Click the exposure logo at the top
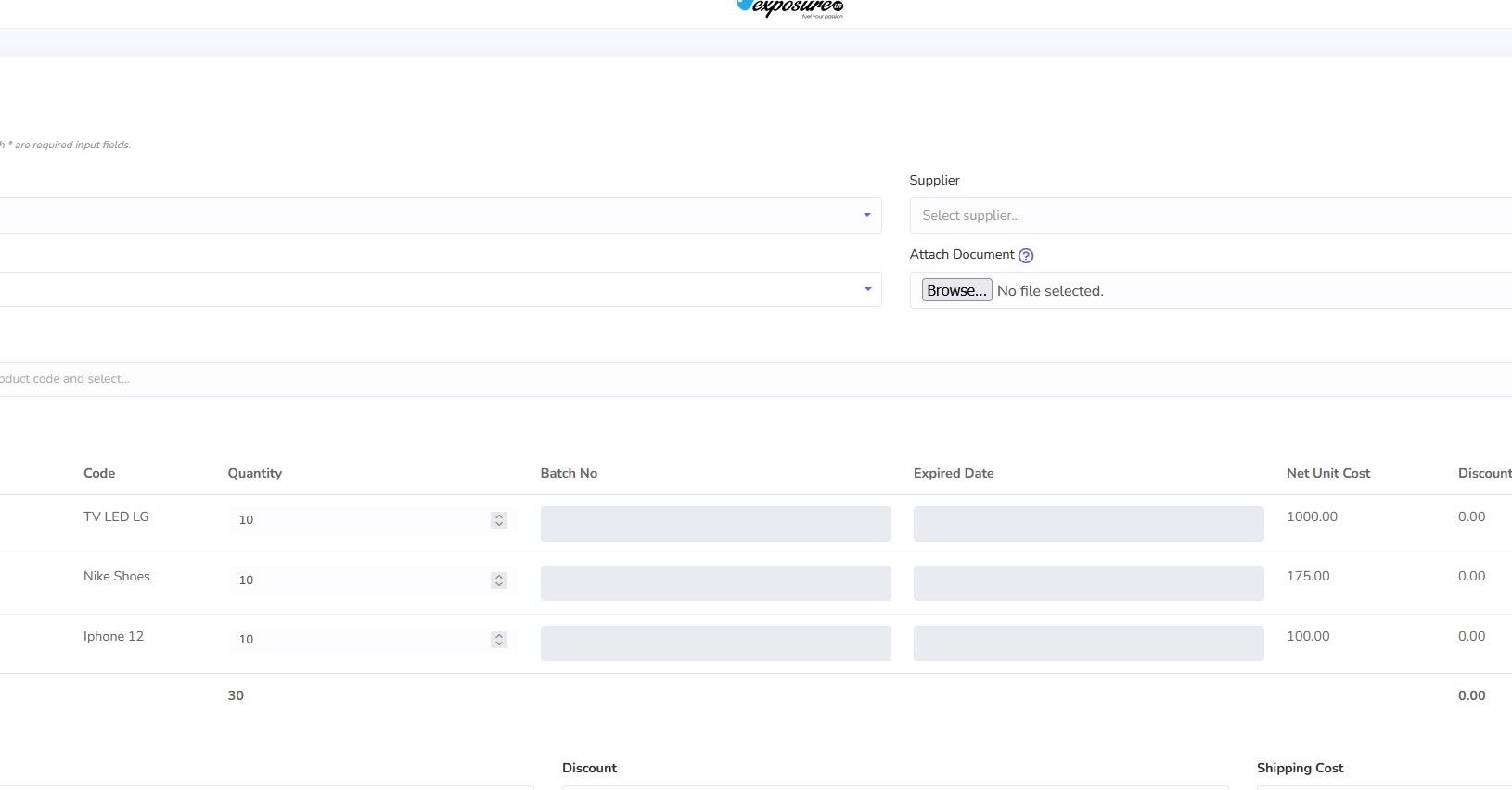The height and width of the screenshot is (790, 1512). (789, 9)
